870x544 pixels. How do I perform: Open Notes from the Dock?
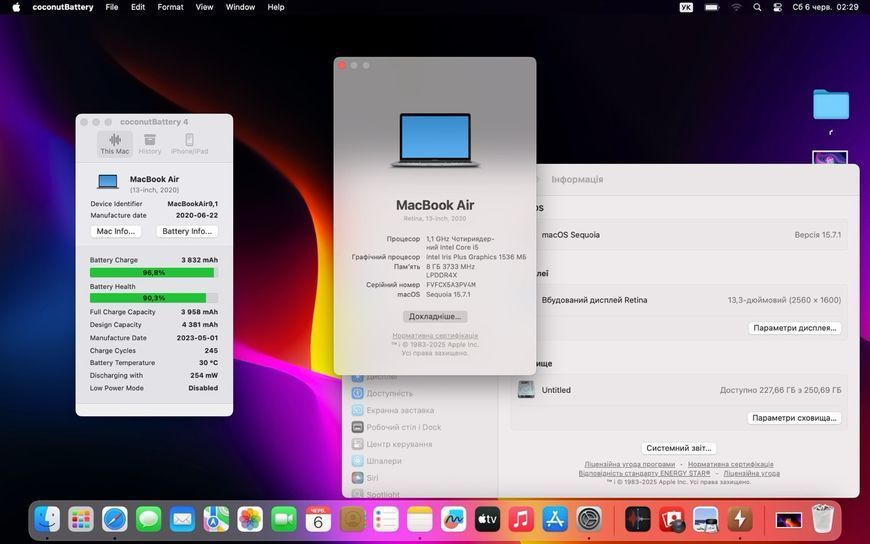419,520
